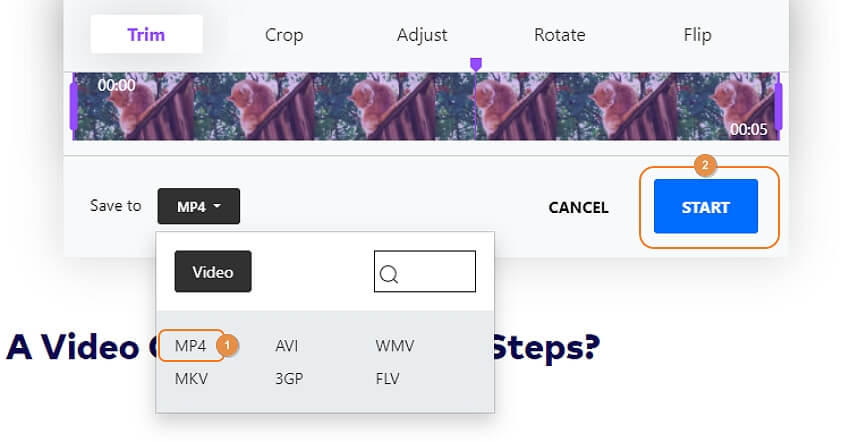Expand the MP4 Save to dropdown
The image size is (850, 442).
[x=198, y=206]
